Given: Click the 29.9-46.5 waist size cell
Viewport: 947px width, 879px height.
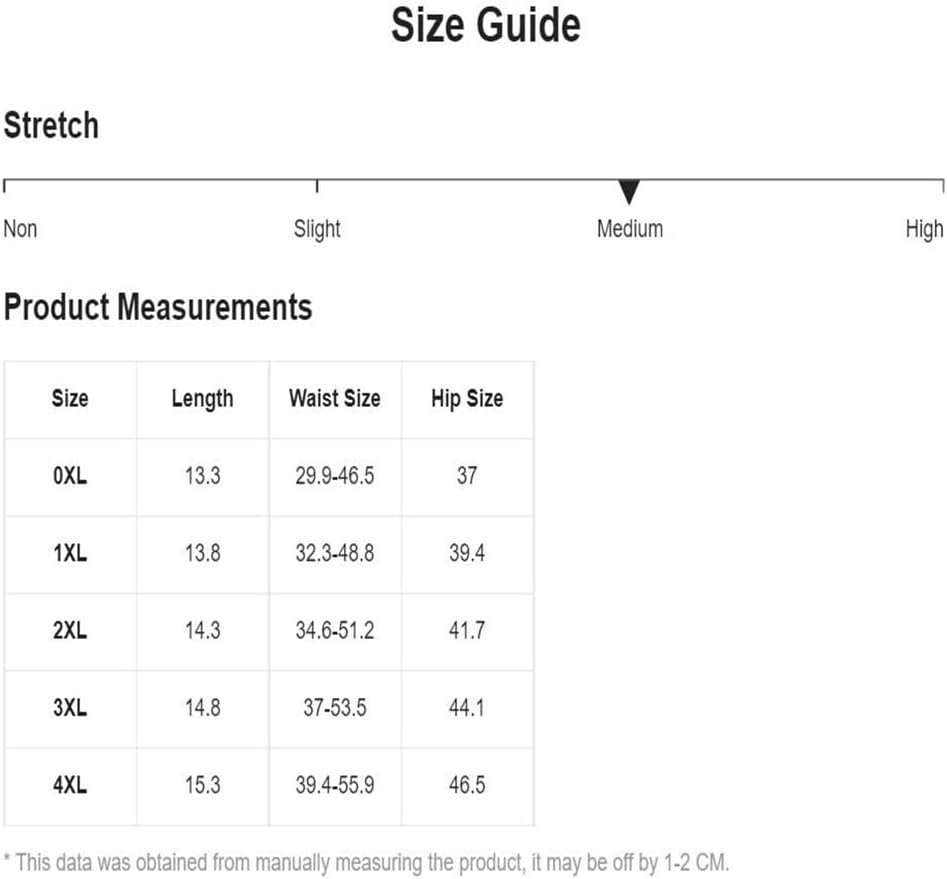Looking at the screenshot, I should (335, 476).
